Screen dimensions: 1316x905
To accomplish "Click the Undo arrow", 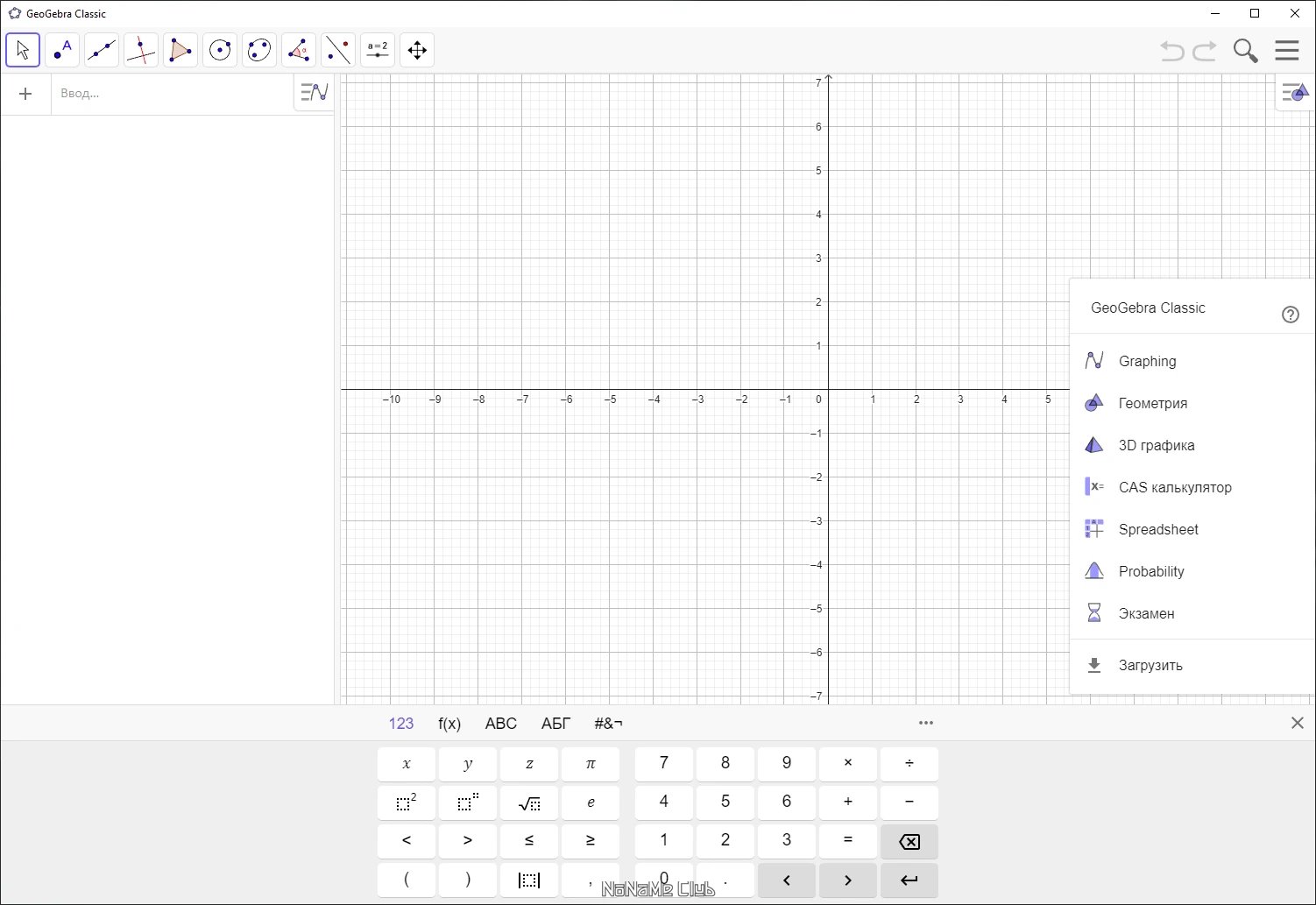I will [x=1172, y=51].
